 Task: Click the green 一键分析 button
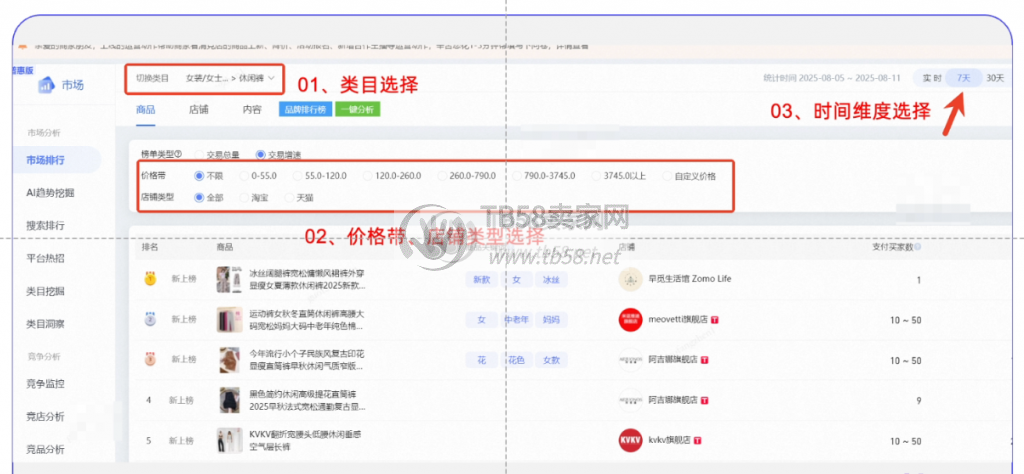(x=359, y=110)
